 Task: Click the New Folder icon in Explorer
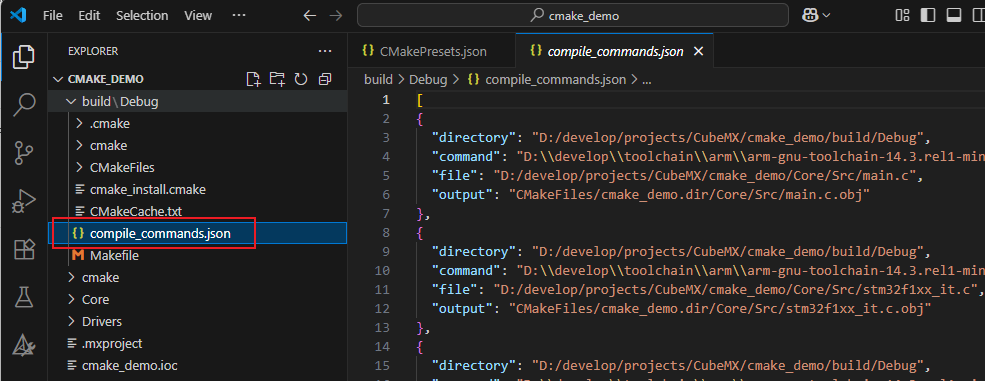277,79
